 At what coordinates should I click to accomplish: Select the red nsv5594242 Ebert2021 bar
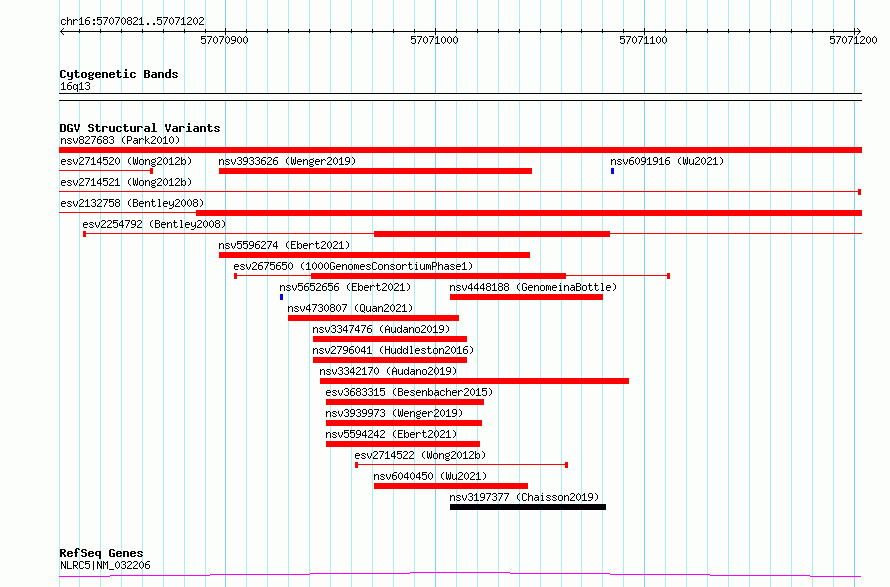click(x=402, y=444)
